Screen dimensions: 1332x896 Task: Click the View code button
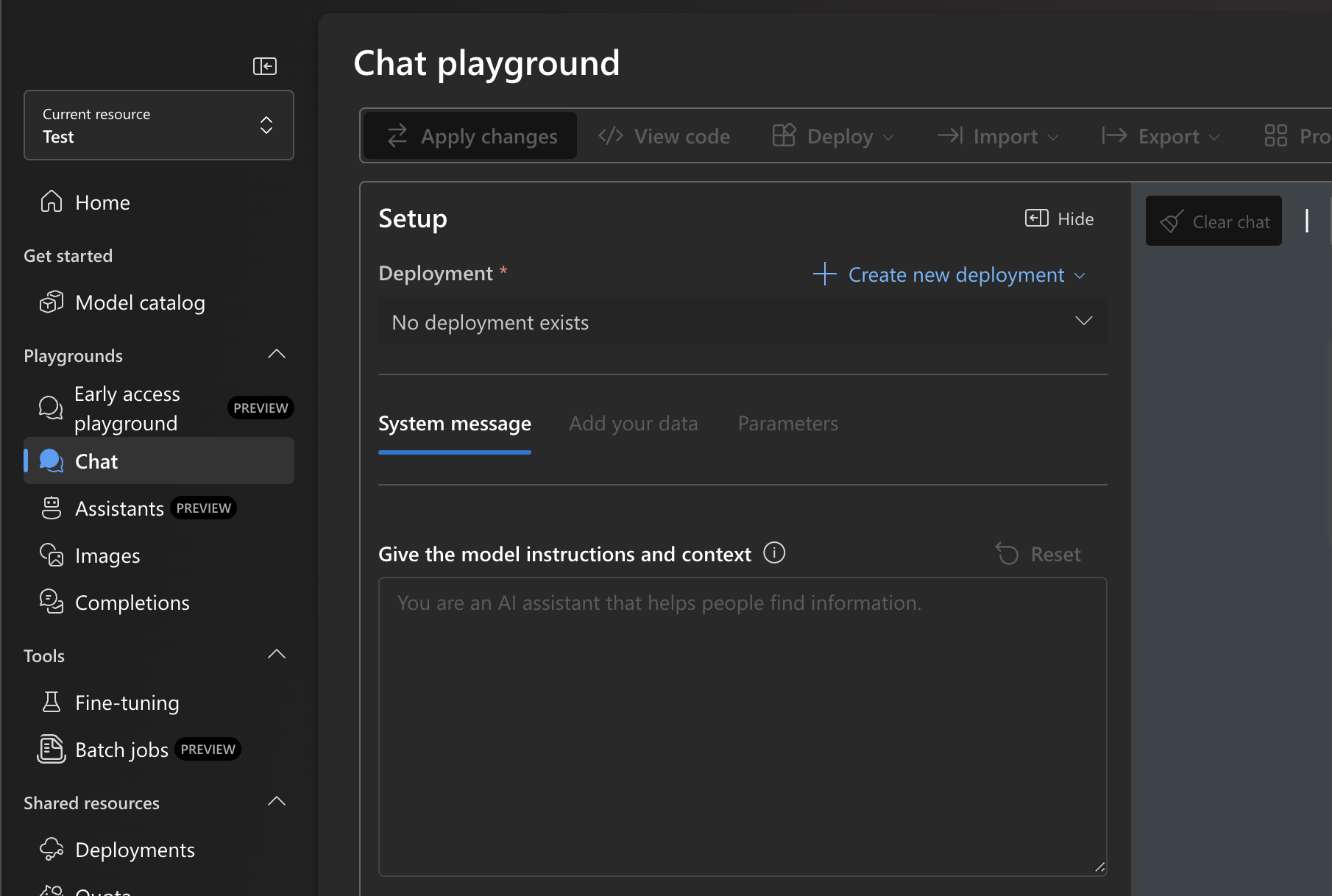click(665, 136)
